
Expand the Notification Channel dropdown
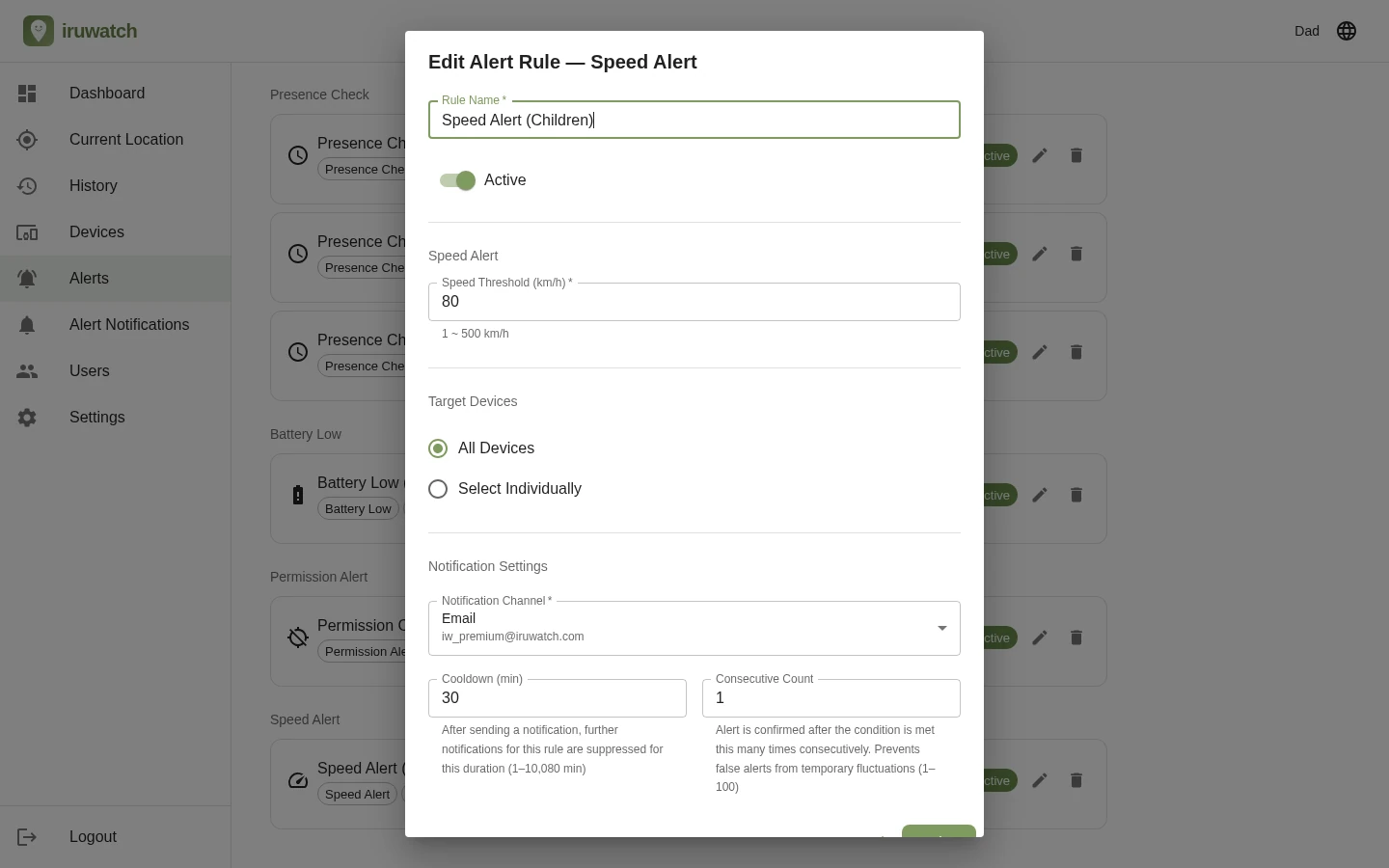pyautogui.click(x=694, y=628)
